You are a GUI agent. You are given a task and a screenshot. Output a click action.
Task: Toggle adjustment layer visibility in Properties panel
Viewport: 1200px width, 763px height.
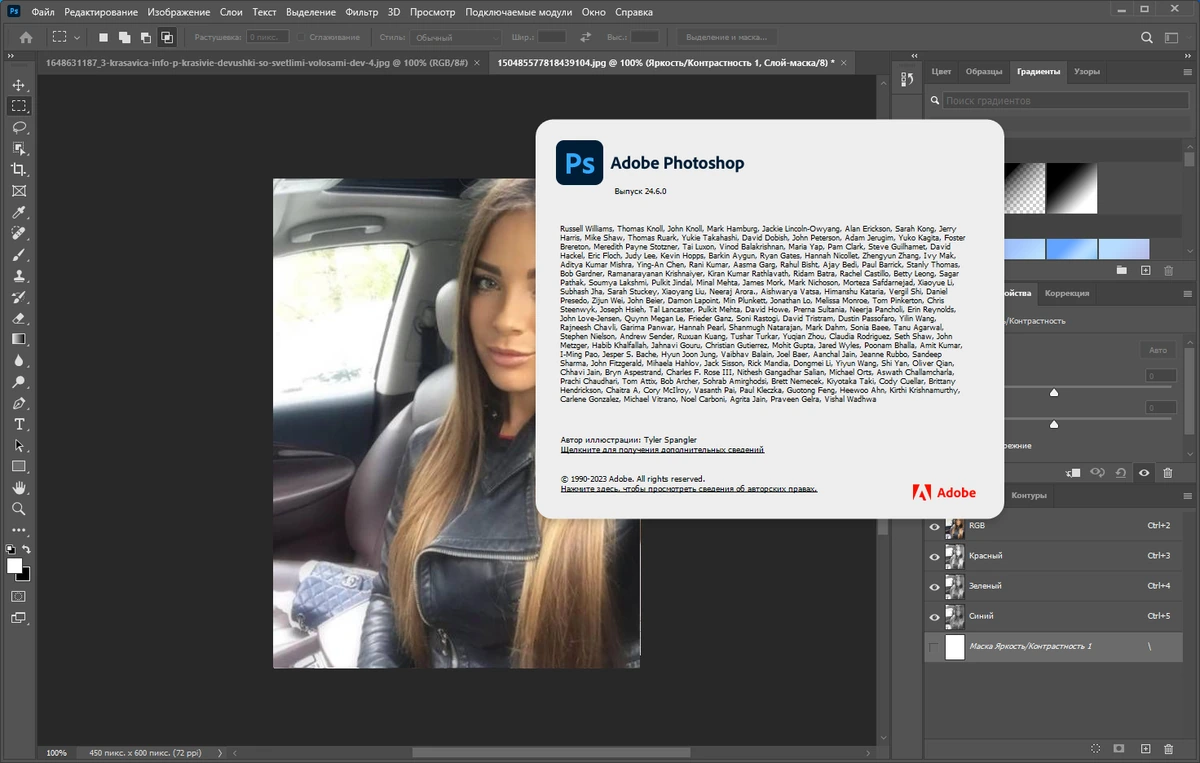(1144, 473)
